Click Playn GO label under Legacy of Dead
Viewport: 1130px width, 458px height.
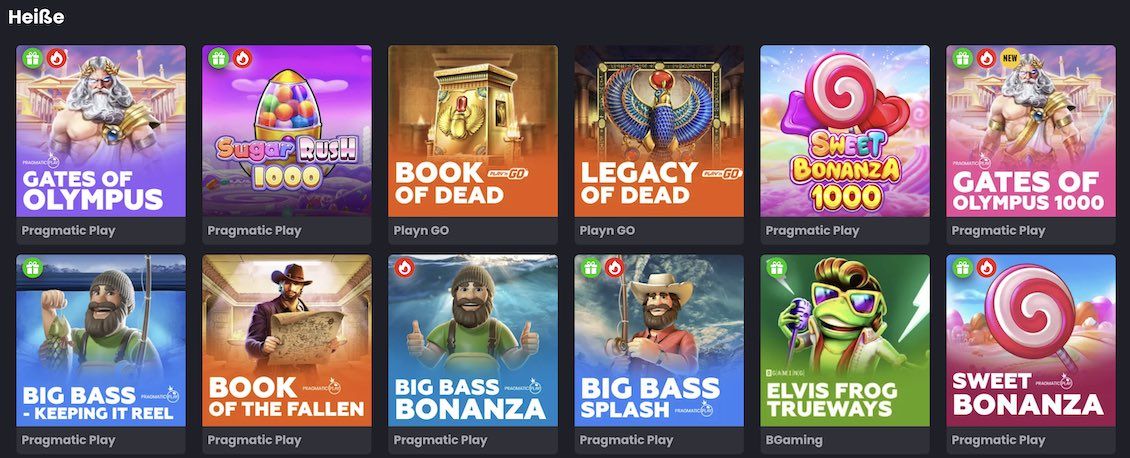pyautogui.click(x=606, y=231)
